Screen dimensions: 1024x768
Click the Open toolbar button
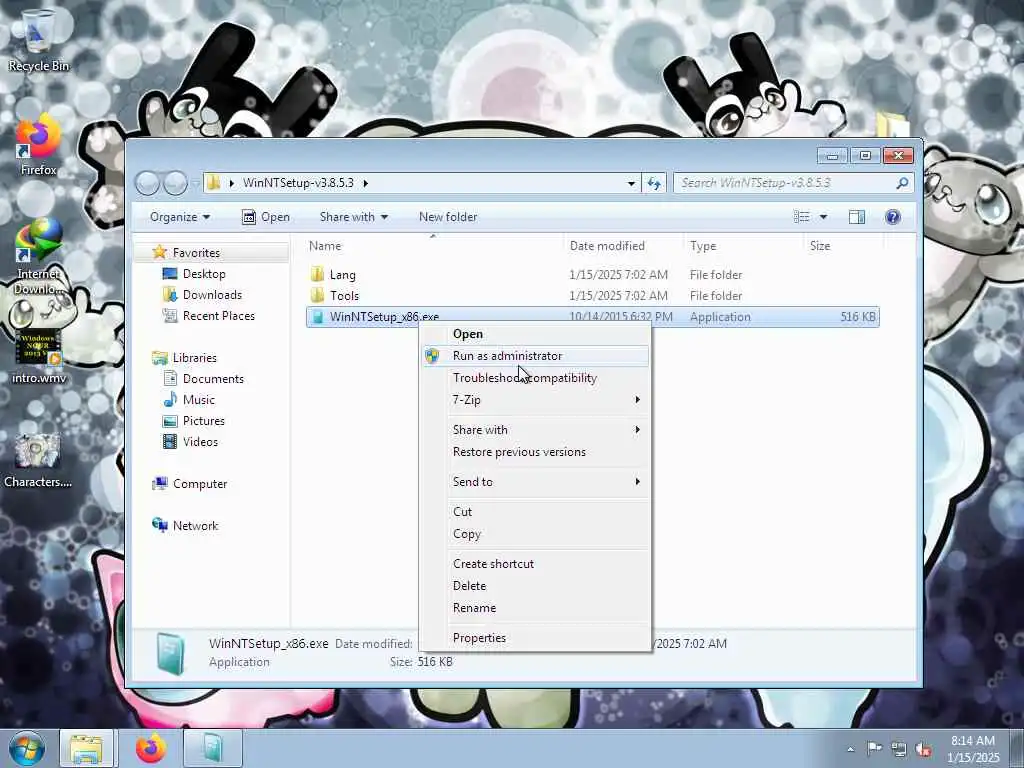coord(266,217)
